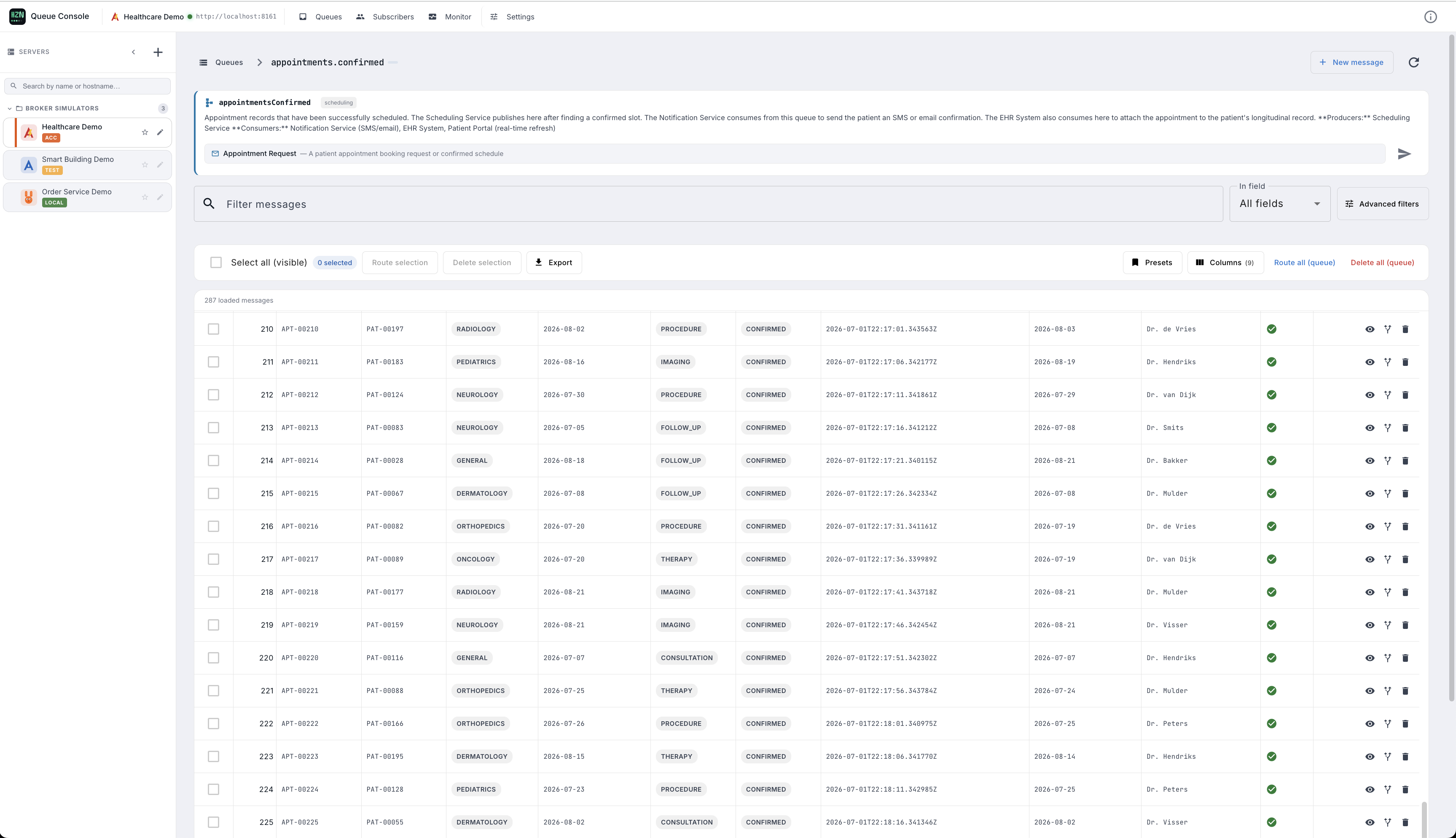Viewport: 1456px width, 838px height.
Task: Open Advanced filters panel
Action: (x=1382, y=204)
